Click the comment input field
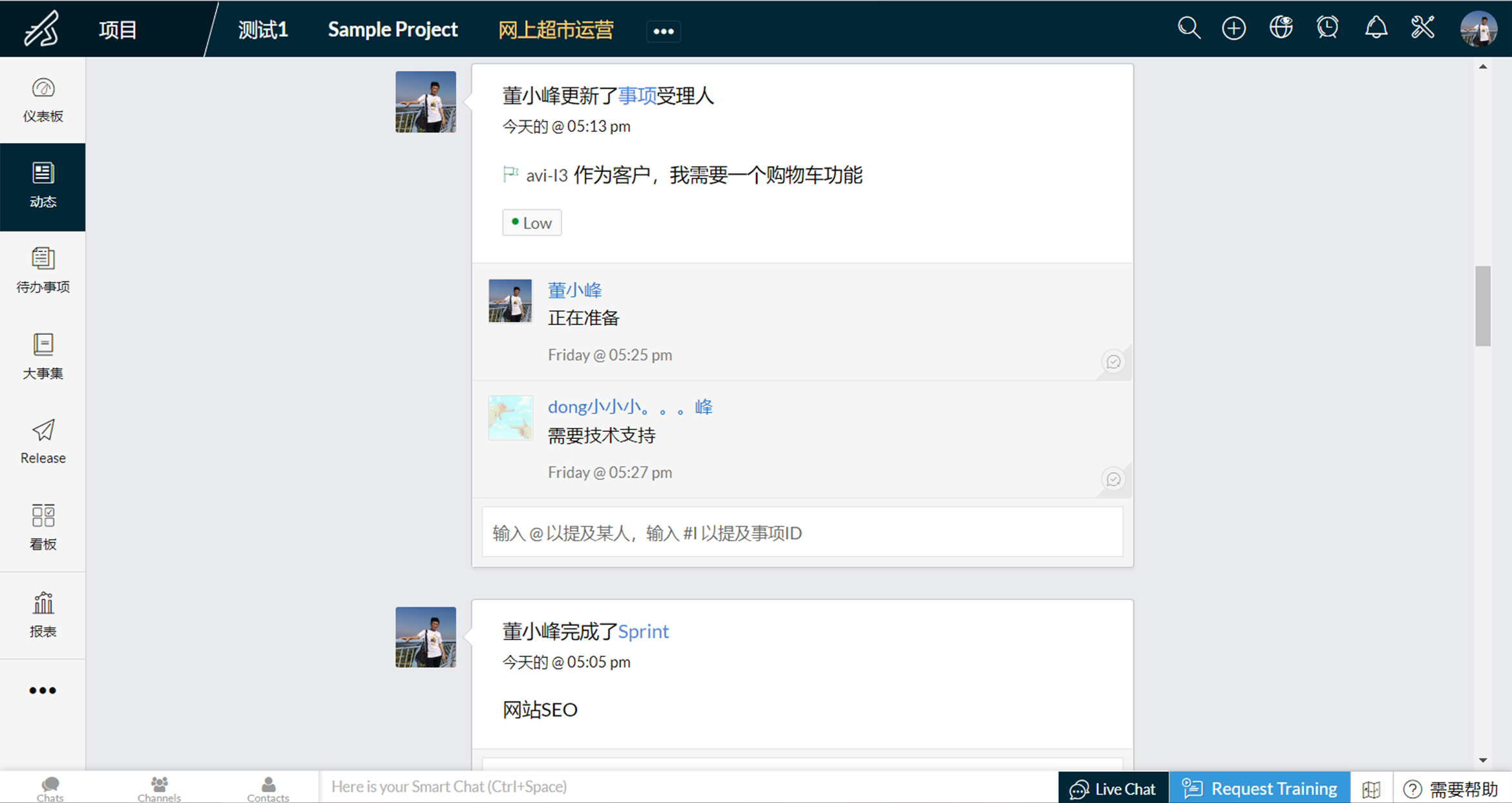Image resolution: width=1512 pixels, height=803 pixels. click(x=802, y=533)
